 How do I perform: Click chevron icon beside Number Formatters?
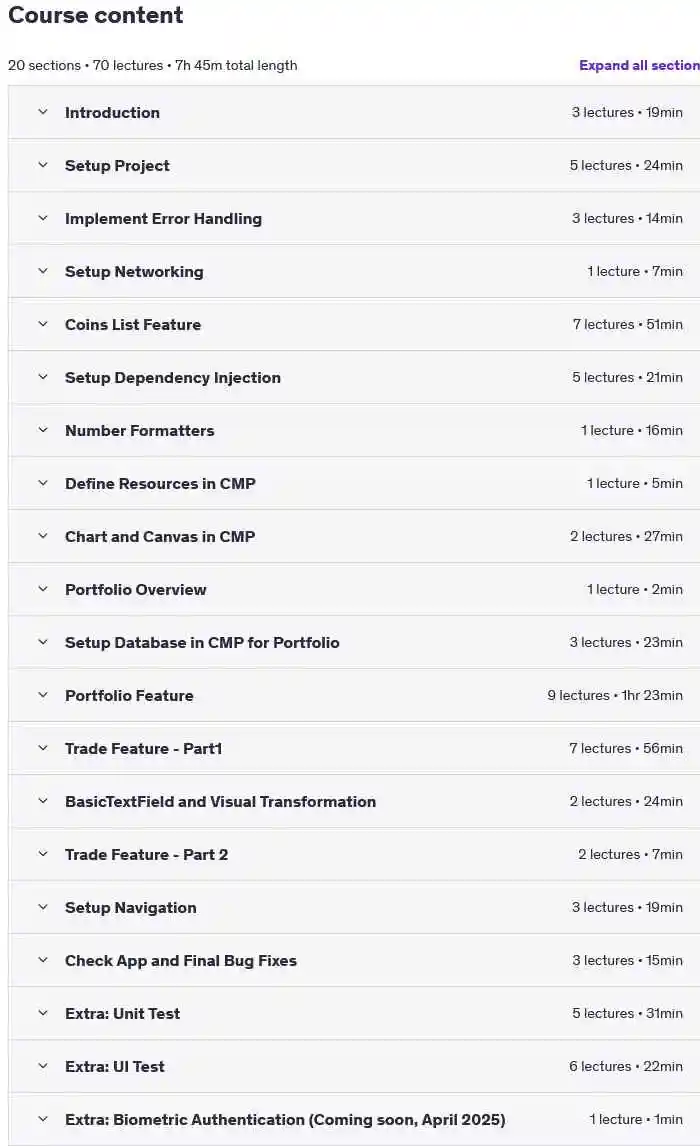[43, 430]
